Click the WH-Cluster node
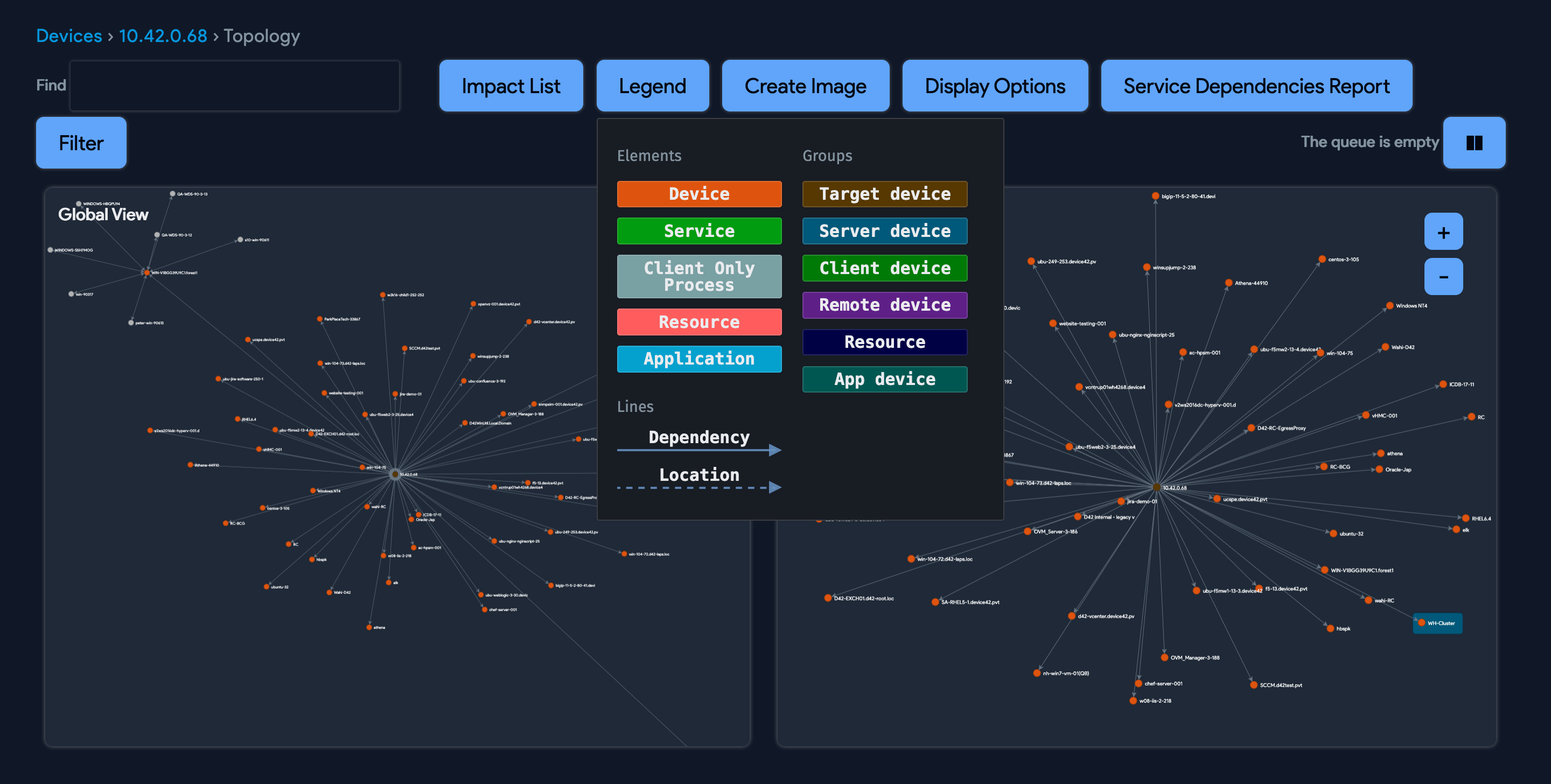 (1438, 623)
